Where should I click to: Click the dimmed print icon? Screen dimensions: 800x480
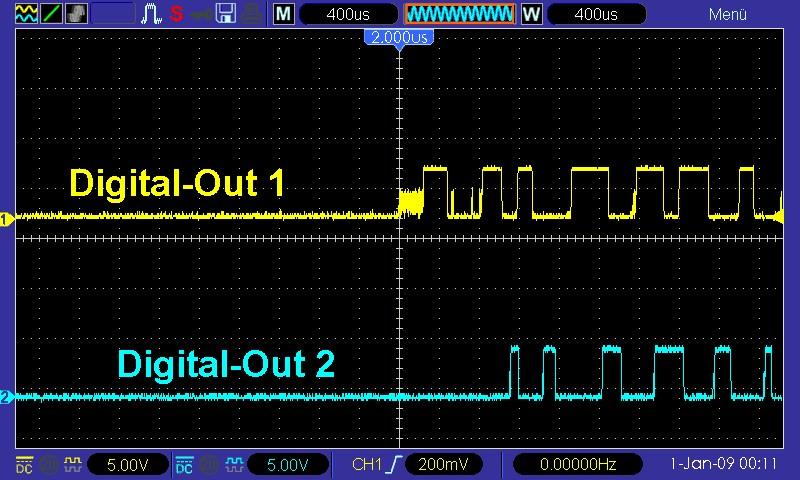(252, 13)
